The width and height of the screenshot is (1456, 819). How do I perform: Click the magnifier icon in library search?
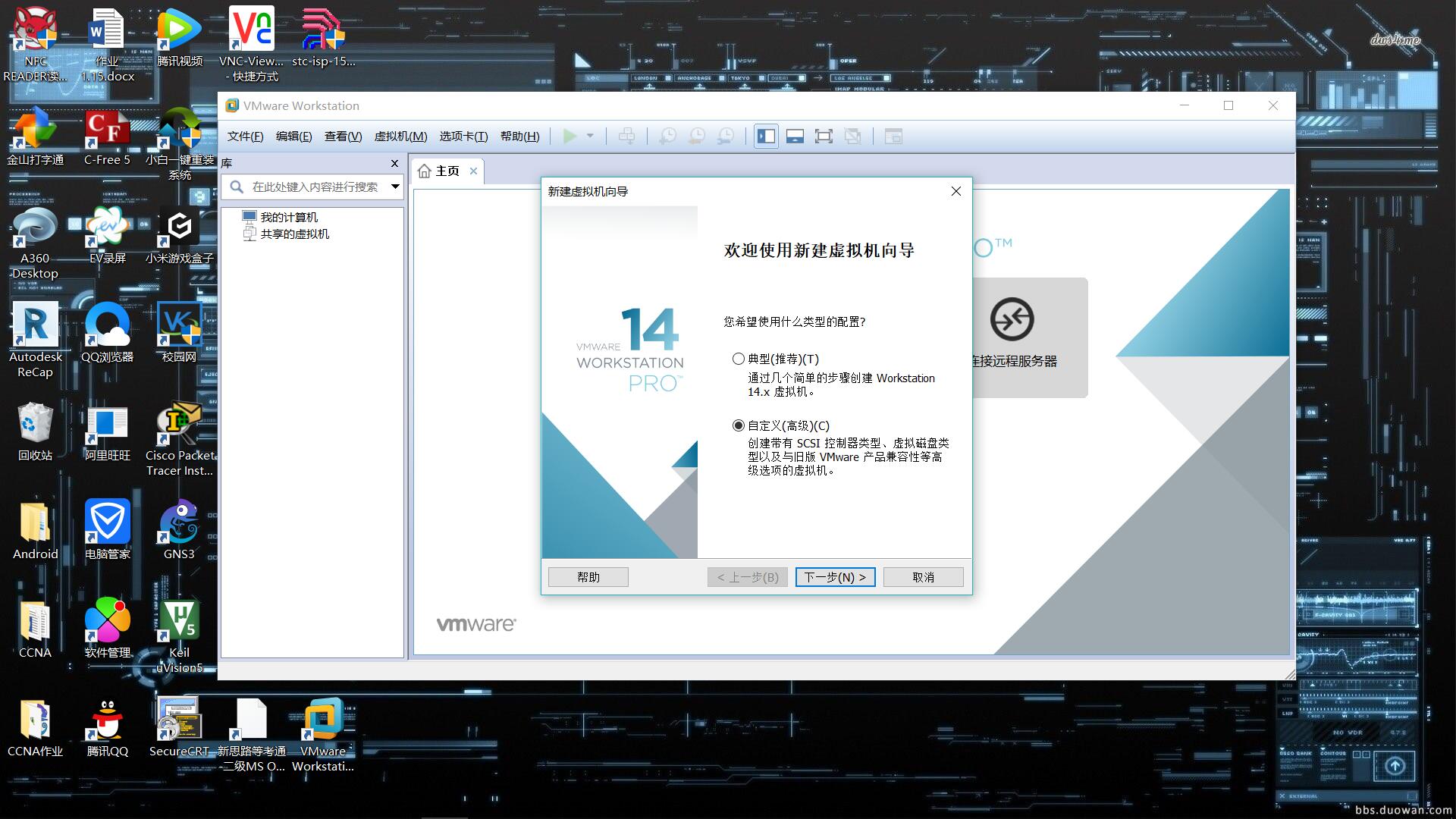pos(237,187)
